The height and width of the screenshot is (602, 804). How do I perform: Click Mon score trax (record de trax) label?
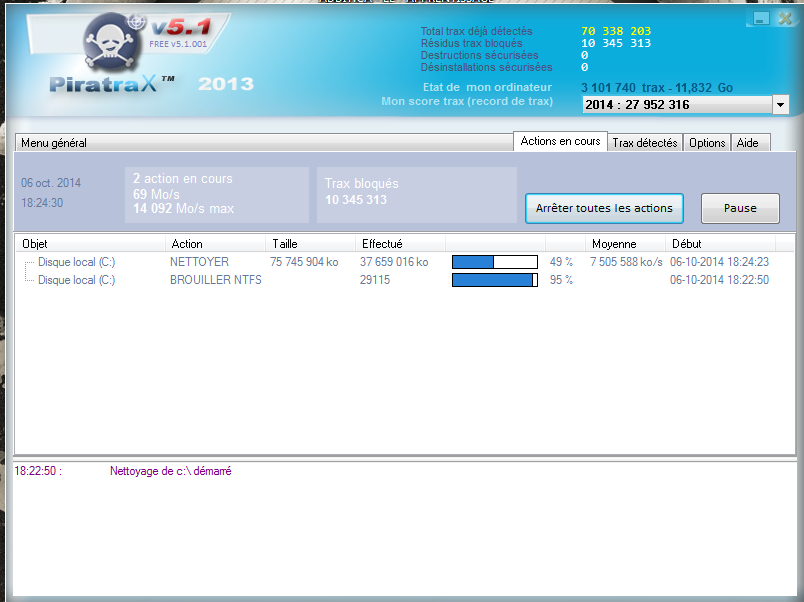tap(467, 101)
